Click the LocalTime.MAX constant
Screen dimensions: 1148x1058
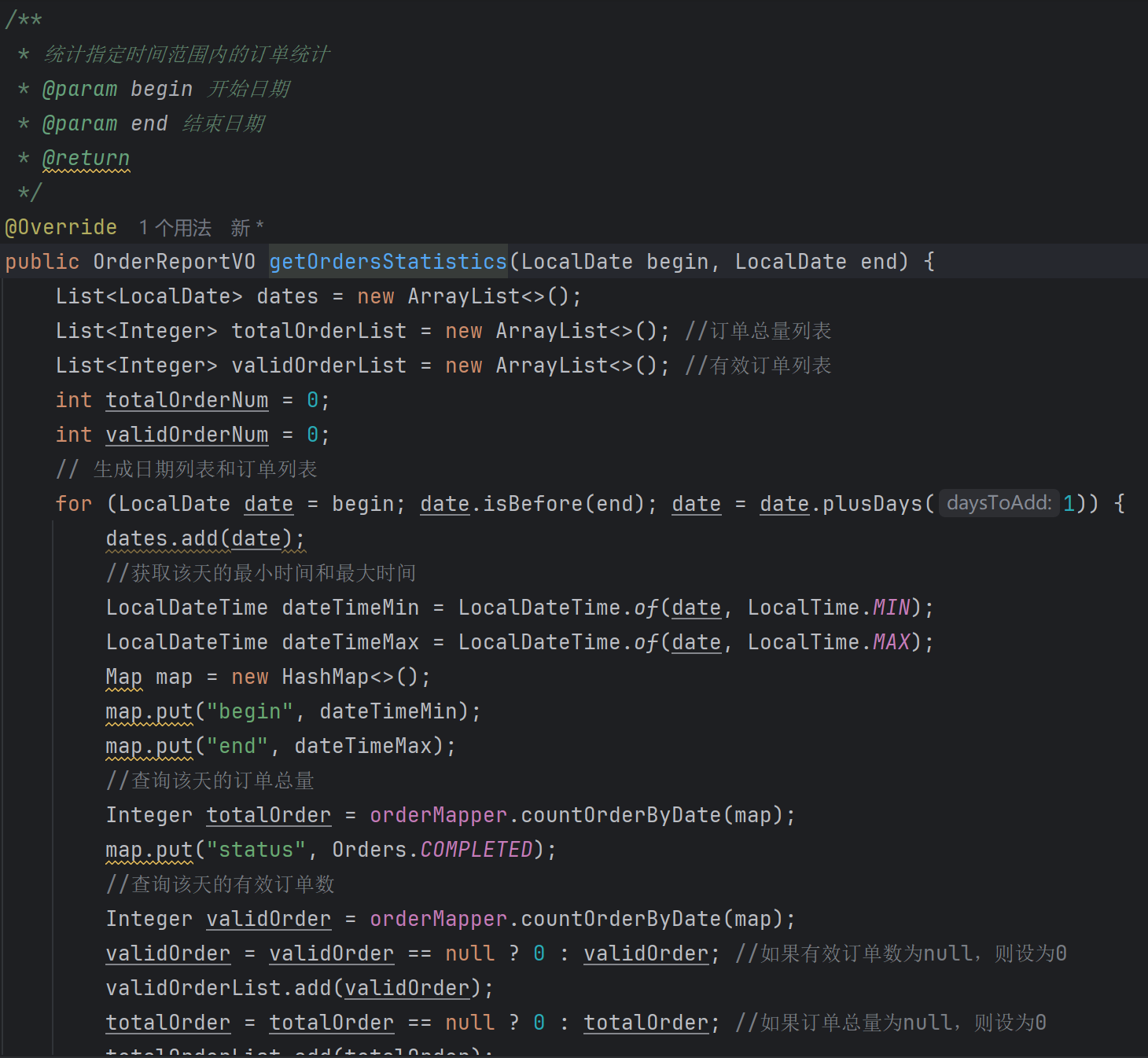click(x=829, y=642)
